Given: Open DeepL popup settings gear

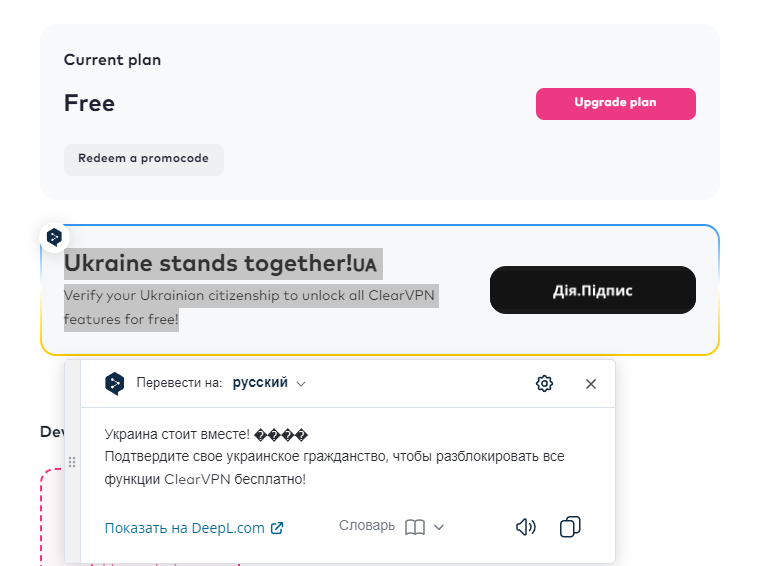Looking at the screenshot, I should click(544, 383).
